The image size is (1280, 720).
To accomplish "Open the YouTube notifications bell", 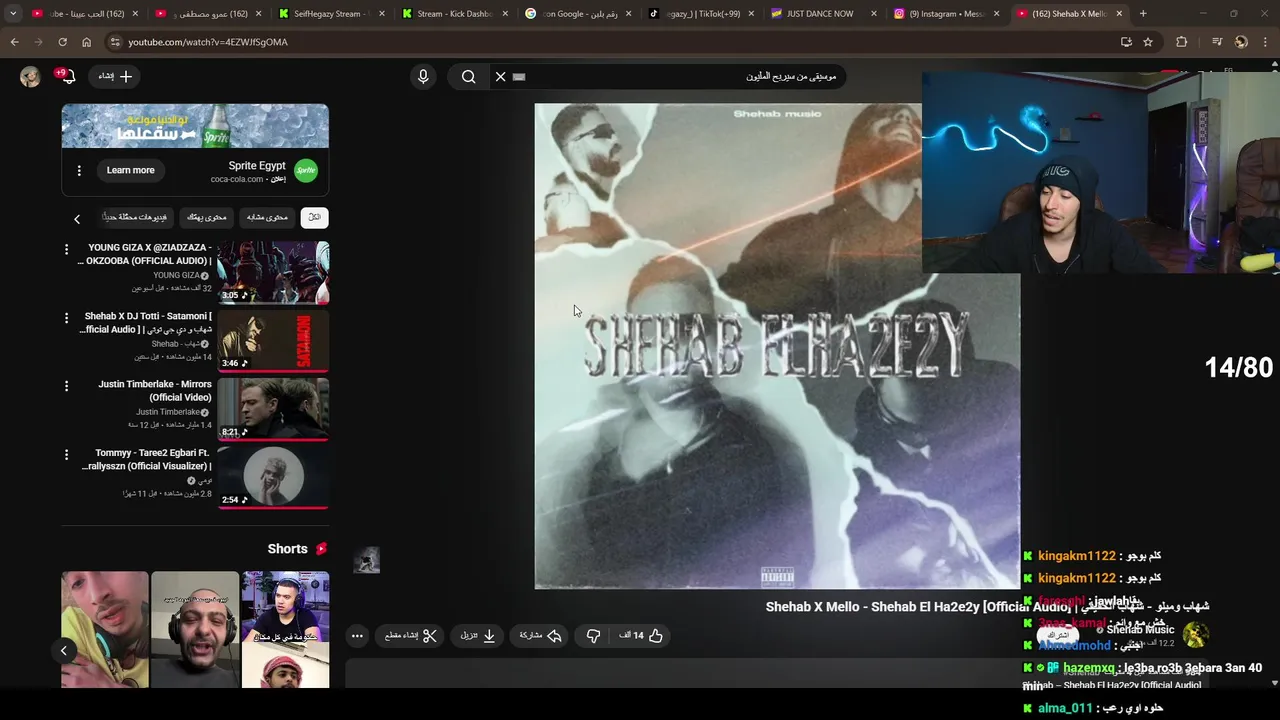I will tap(68, 76).
